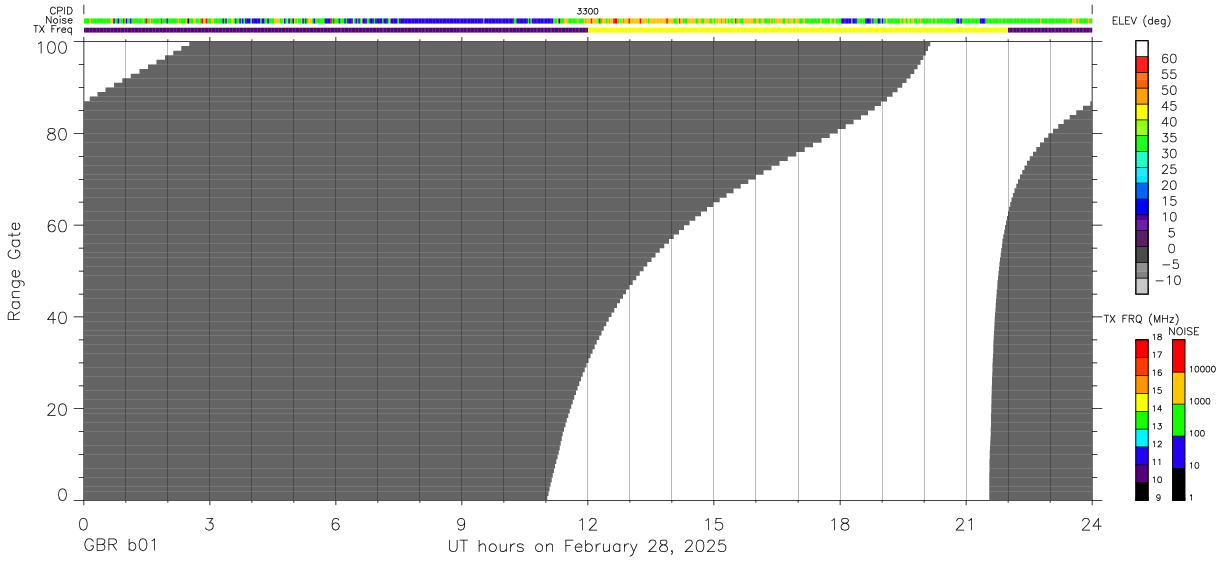Click the 'GBR b01' radar beam label
This screenshot has height=567, width=1228.
pyautogui.click(x=120, y=547)
